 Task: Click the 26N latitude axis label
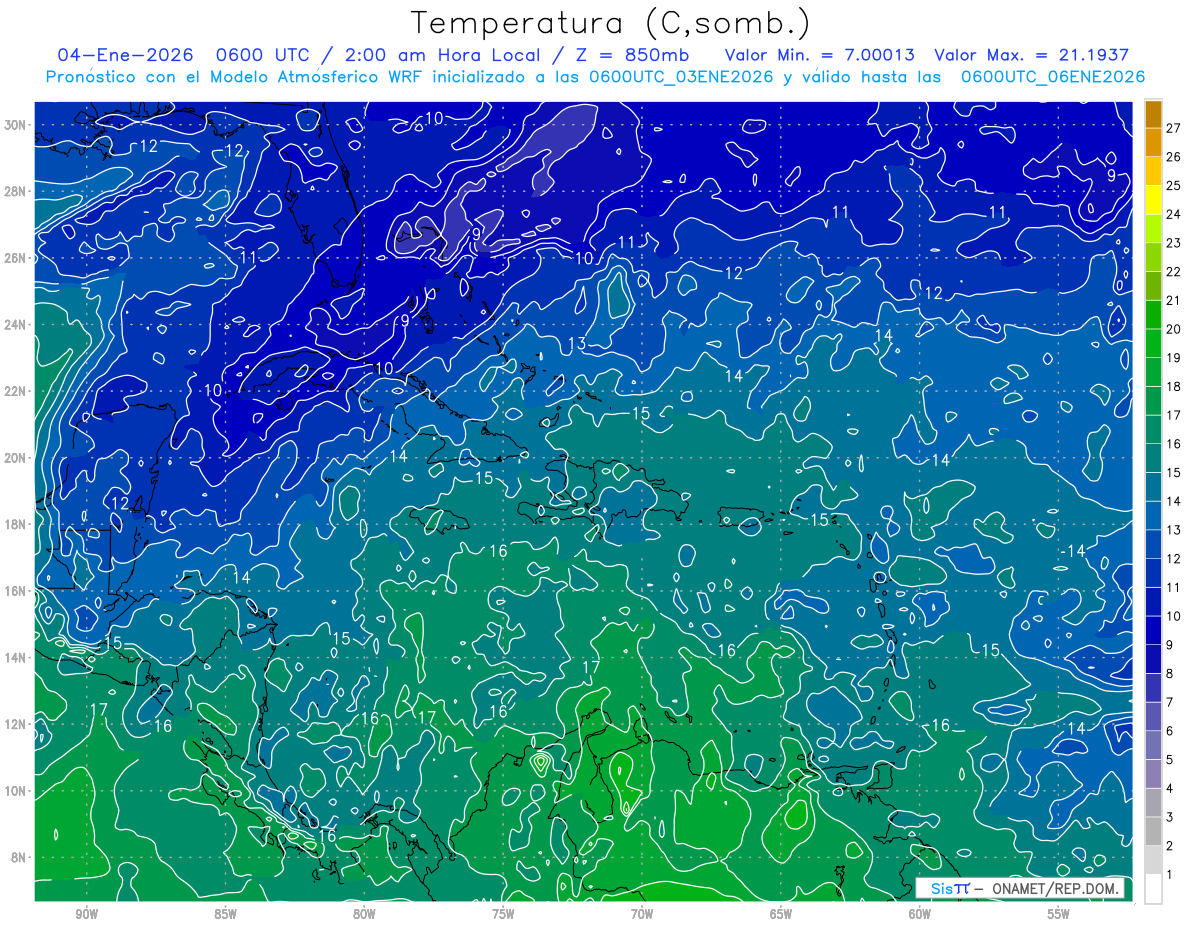pos(15,258)
